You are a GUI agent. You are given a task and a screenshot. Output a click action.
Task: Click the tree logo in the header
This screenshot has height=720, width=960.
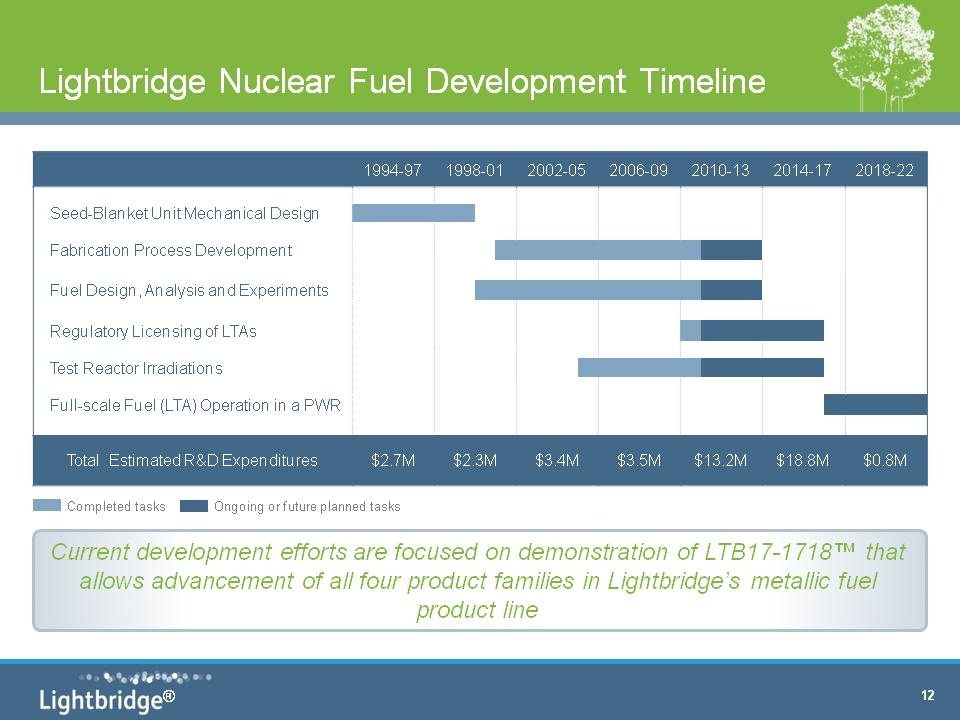(882, 58)
